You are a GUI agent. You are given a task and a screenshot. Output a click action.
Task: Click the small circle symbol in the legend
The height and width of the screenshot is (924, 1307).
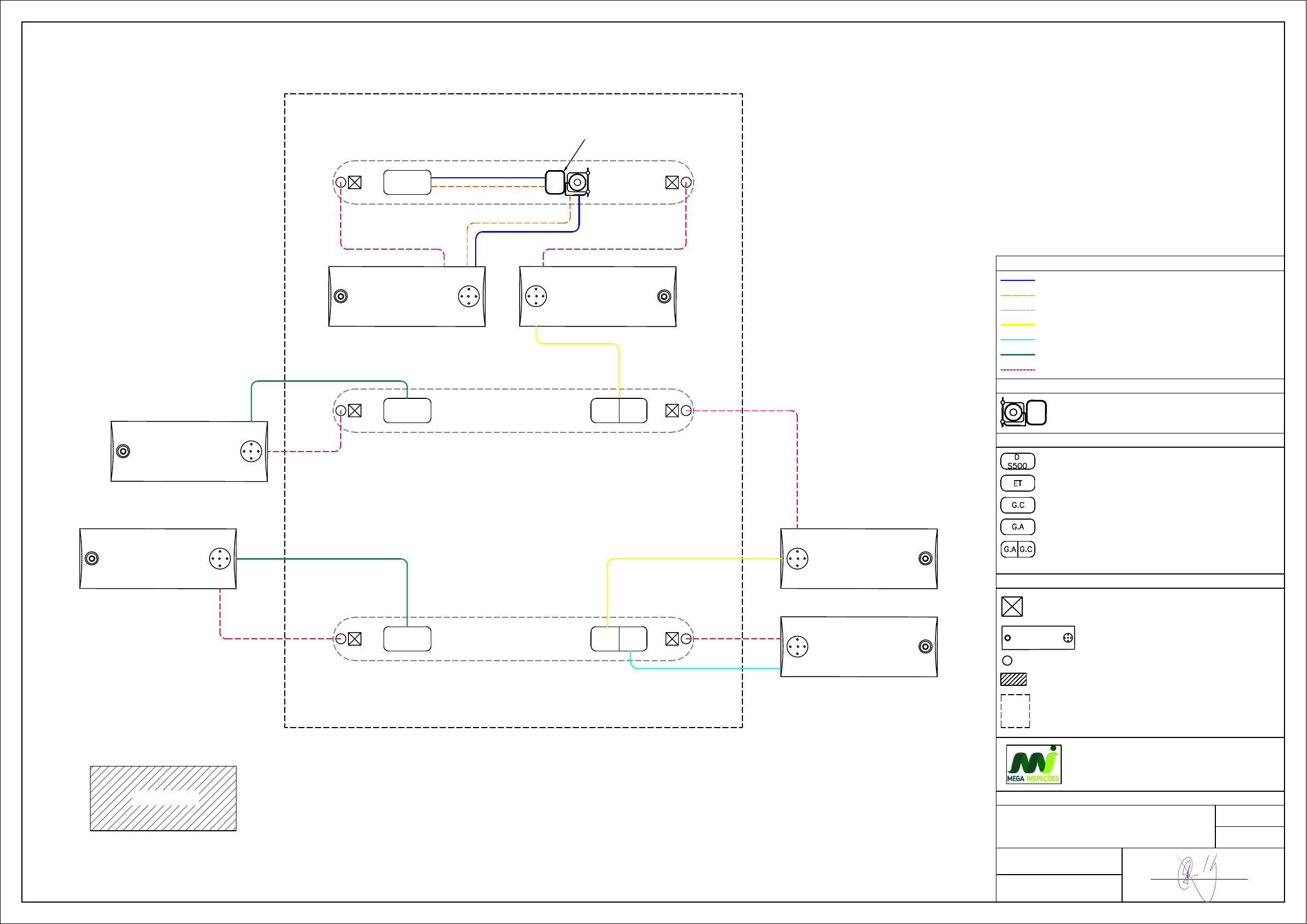tap(1007, 661)
